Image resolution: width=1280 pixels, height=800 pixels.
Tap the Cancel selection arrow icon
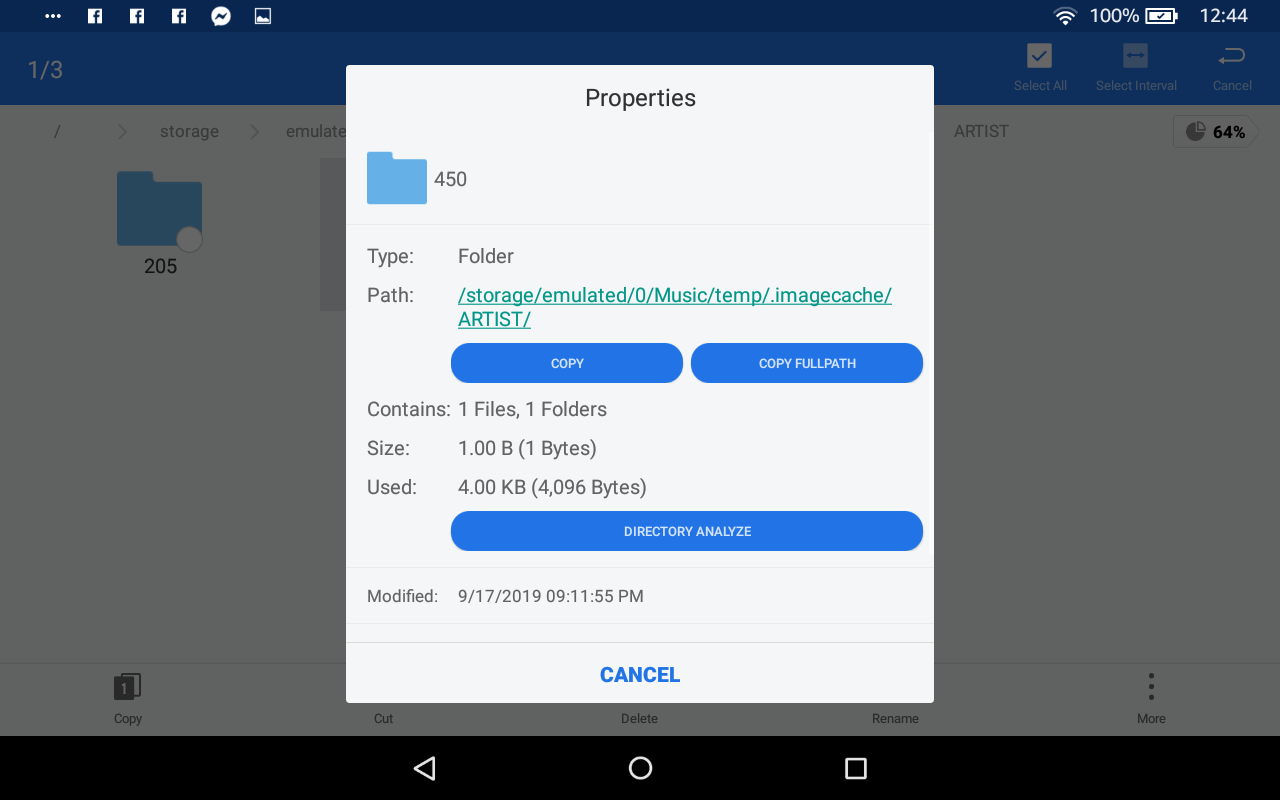(1232, 56)
